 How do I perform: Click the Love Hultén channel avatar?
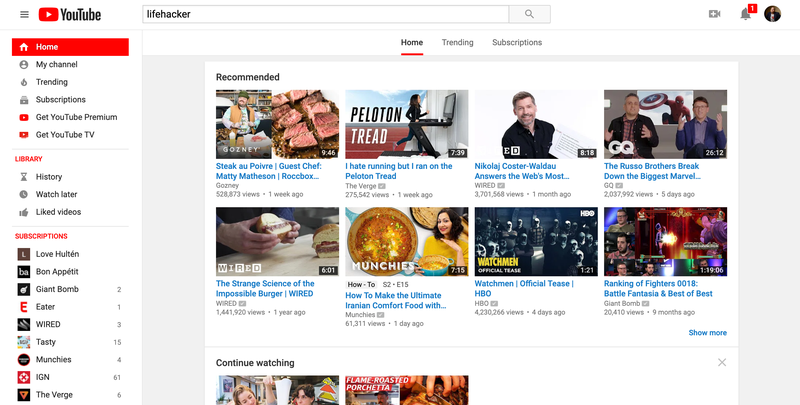(x=23, y=254)
